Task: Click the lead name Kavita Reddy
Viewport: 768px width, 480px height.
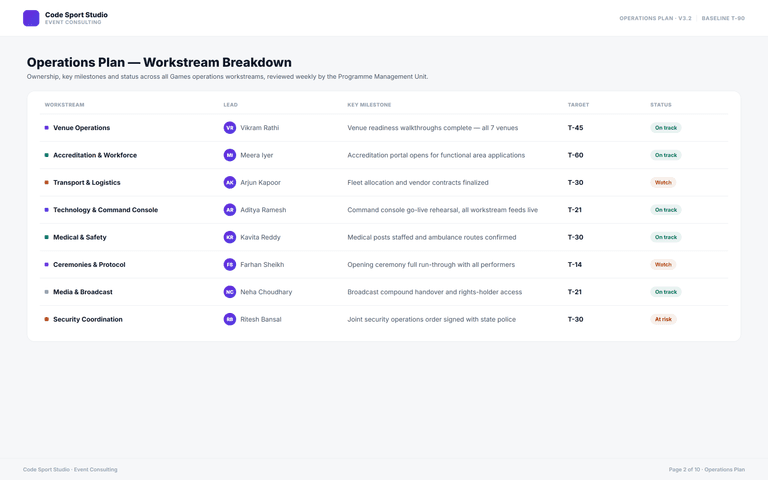Action: pos(261,238)
